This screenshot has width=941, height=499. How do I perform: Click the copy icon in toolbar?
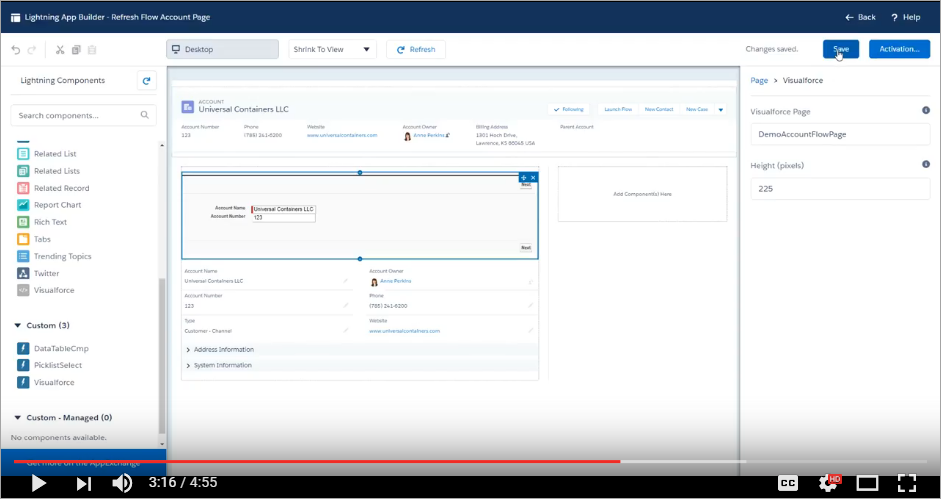[x=76, y=50]
